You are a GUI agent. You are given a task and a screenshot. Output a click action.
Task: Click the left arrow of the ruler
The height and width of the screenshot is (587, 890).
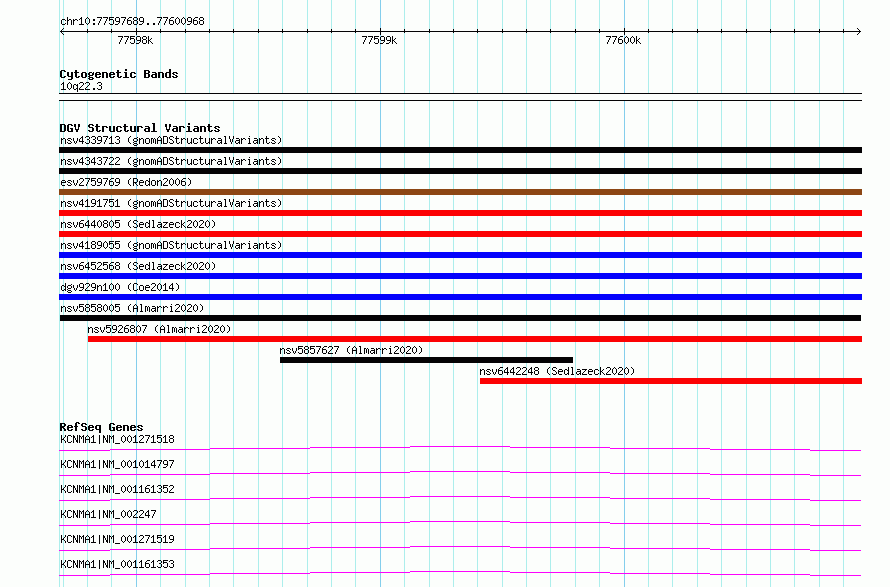(x=62, y=31)
